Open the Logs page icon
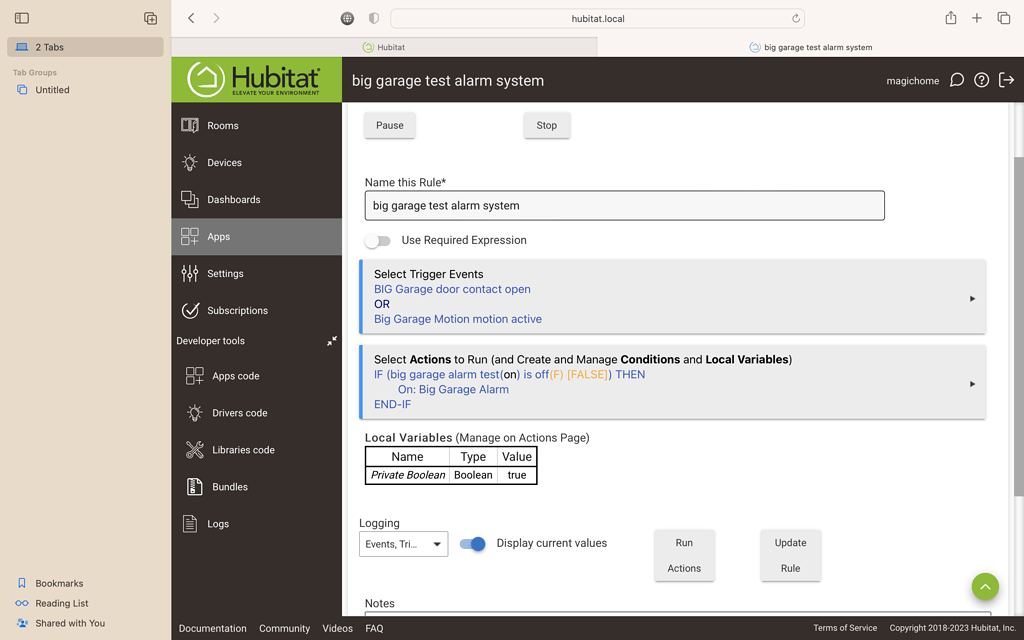 click(190, 523)
